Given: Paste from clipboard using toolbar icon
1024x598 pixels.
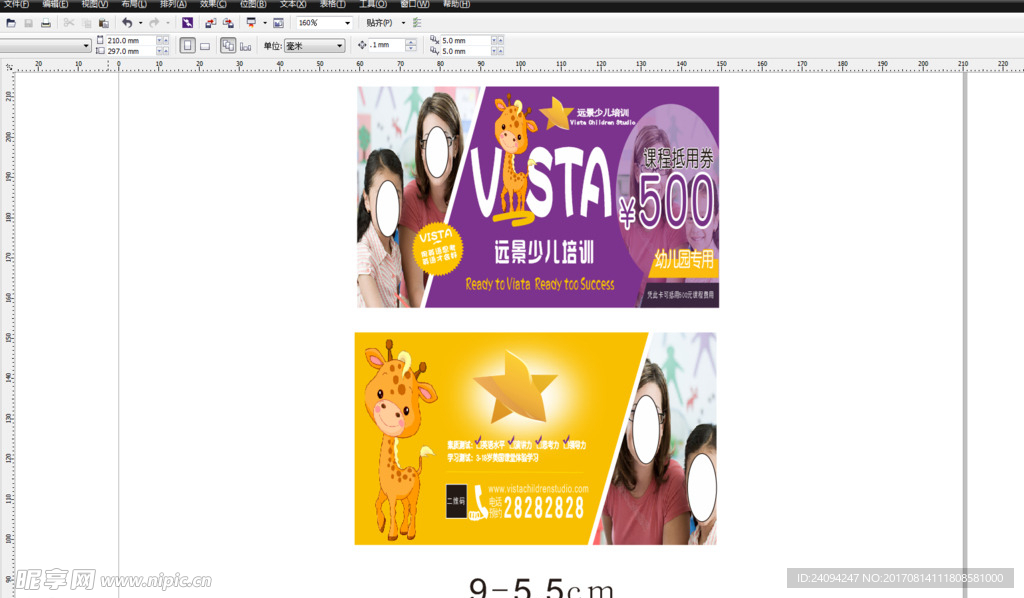Looking at the screenshot, I should [x=104, y=22].
